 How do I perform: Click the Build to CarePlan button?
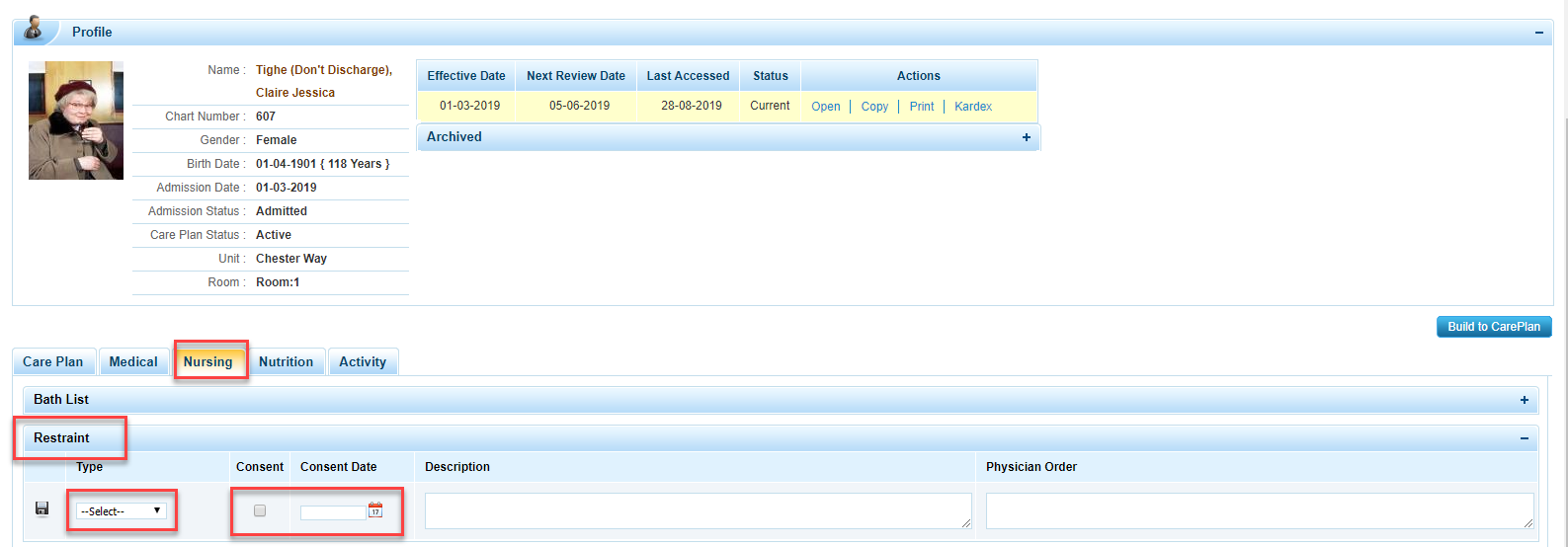[x=1493, y=327]
